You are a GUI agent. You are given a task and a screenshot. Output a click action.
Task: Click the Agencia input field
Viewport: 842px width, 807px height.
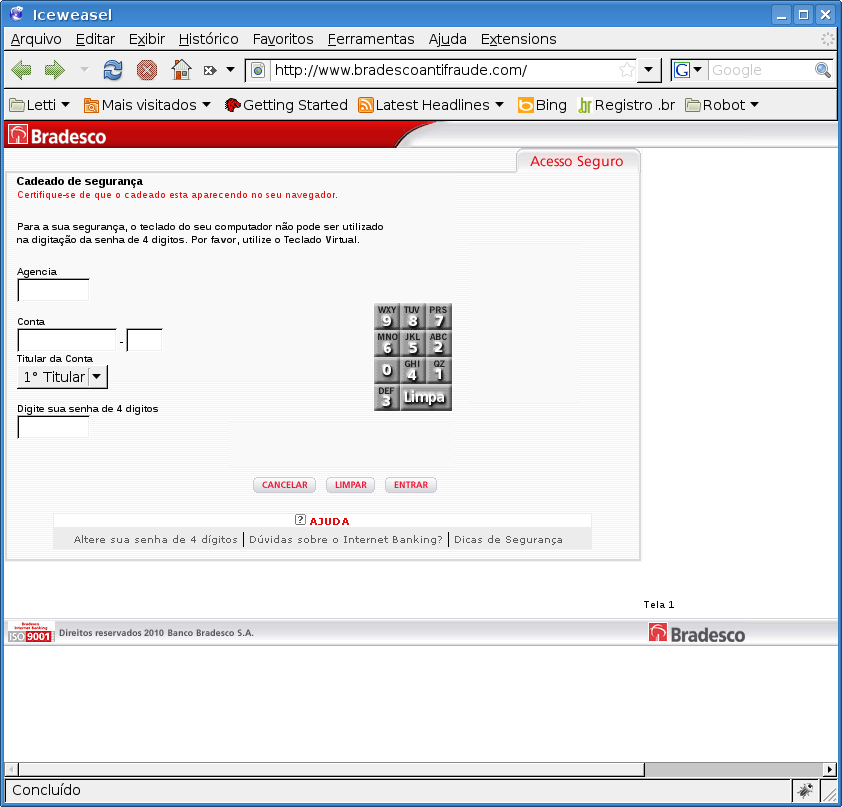tap(53, 290)
